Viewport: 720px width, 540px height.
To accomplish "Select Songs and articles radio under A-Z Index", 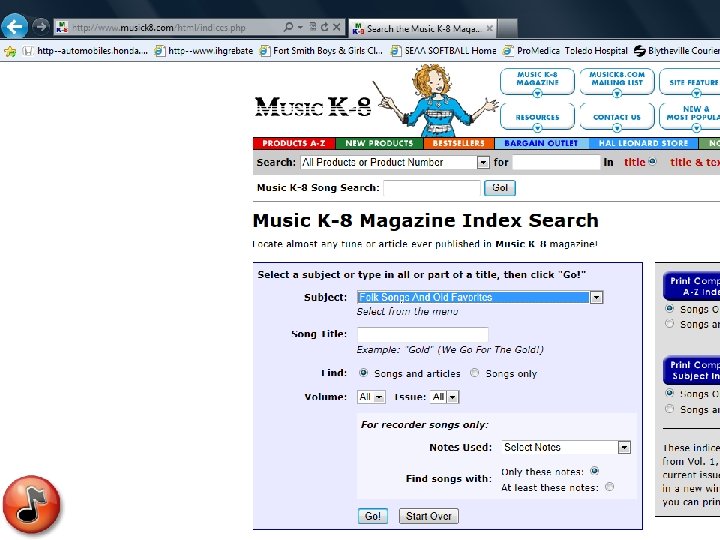I will tap(669, 324).
